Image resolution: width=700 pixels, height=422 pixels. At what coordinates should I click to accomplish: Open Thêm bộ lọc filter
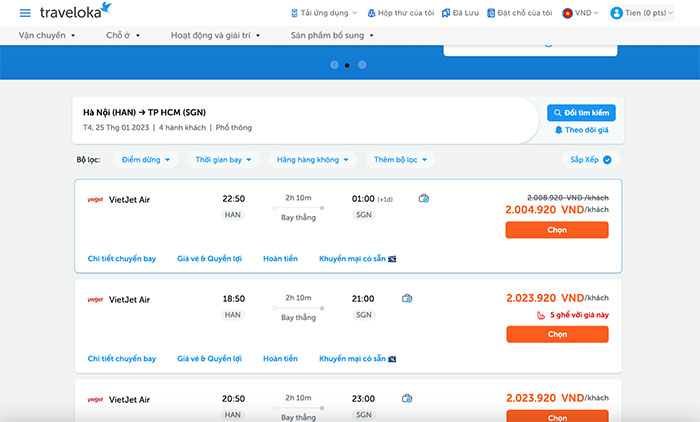coord(400,159)
